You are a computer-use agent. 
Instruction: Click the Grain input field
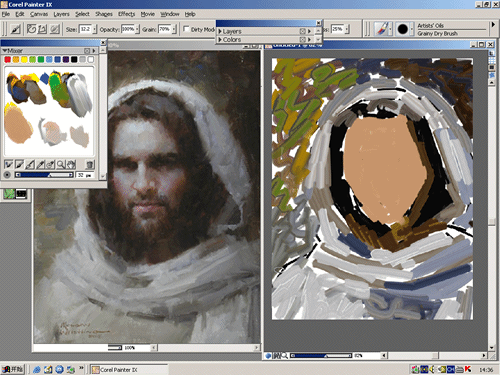tap(165, 29)
